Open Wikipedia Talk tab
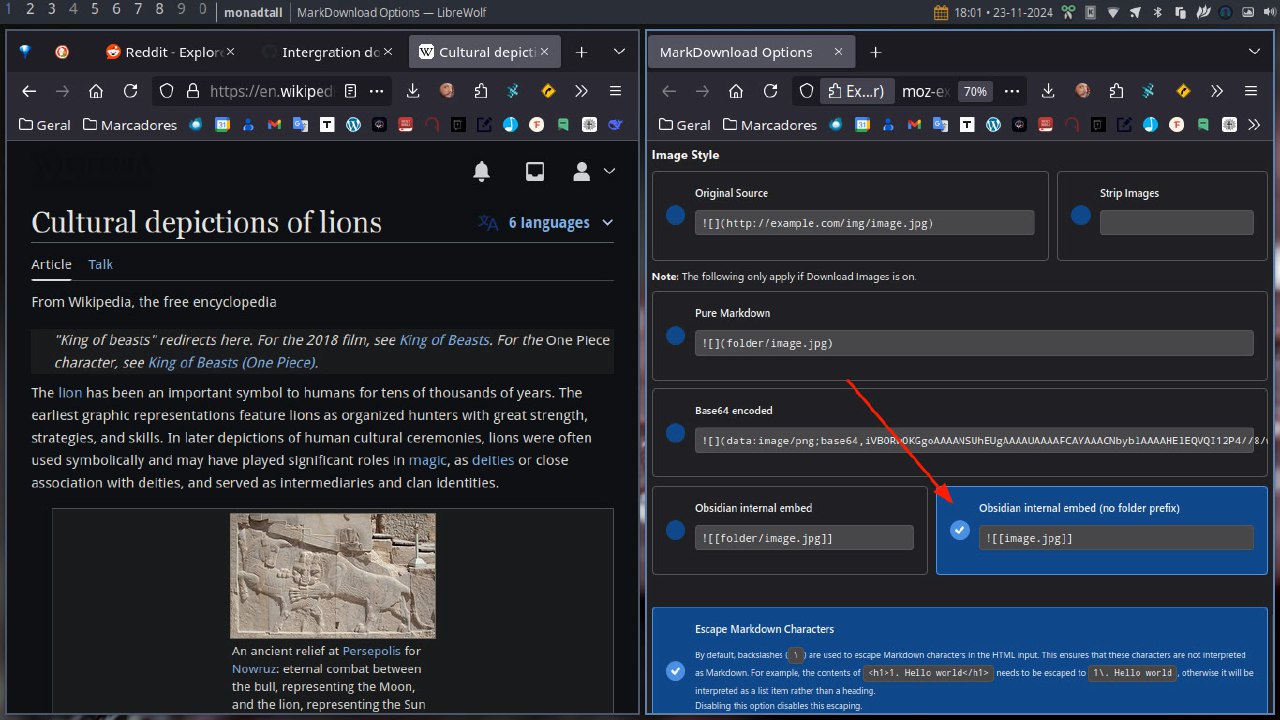 coord(100,264)
